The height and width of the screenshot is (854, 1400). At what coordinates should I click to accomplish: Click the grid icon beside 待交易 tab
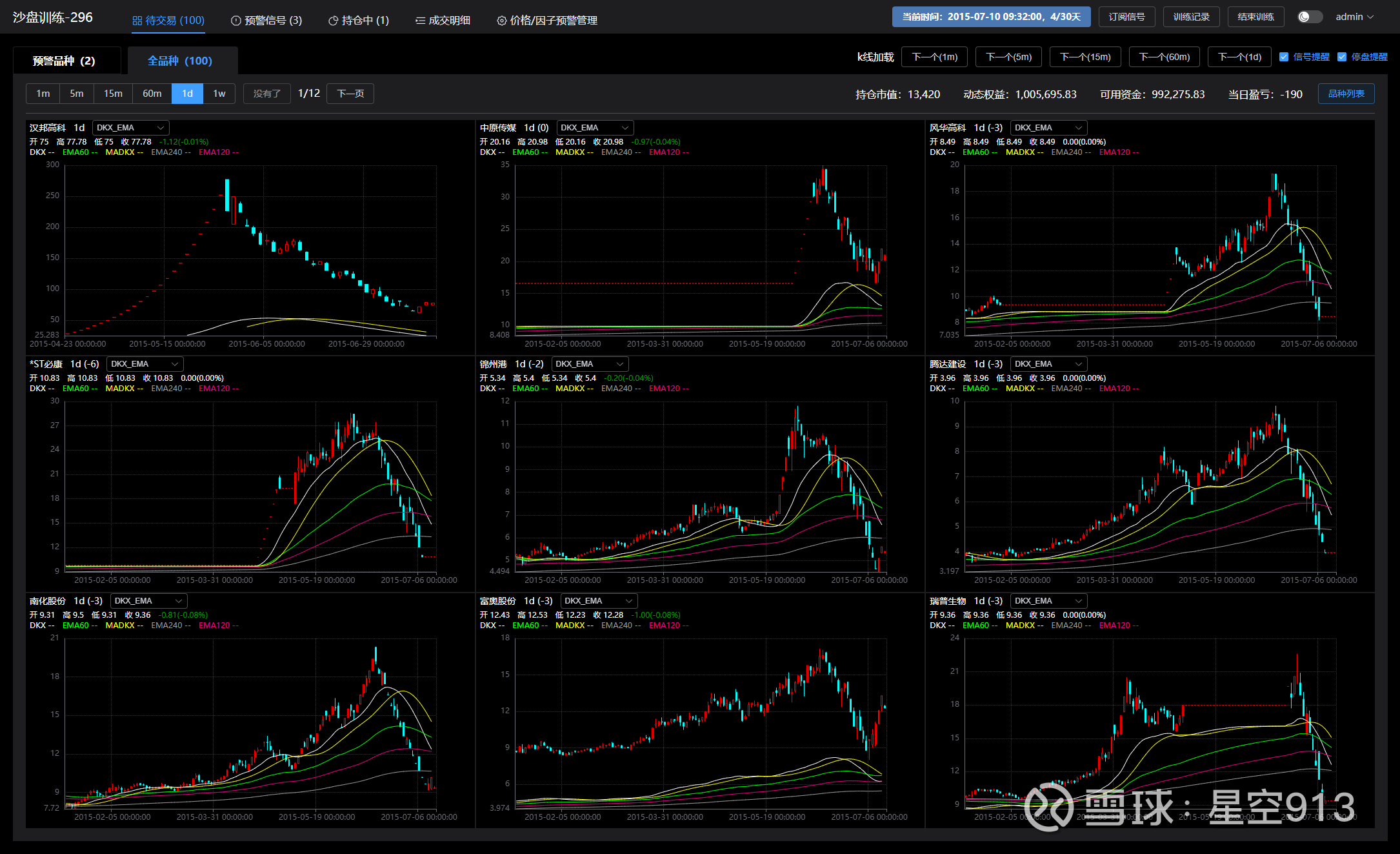(137, 21)
